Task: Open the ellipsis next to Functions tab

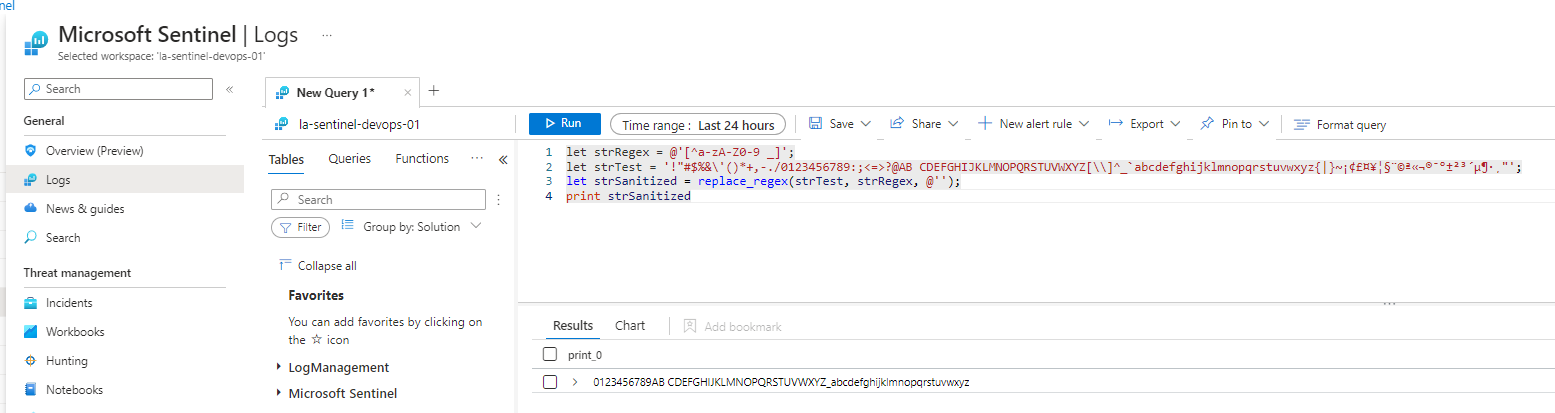Action: (x=477, y=159)
